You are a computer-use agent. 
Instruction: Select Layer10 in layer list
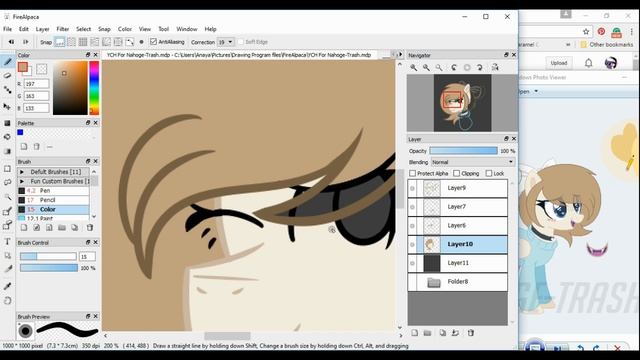458,244
